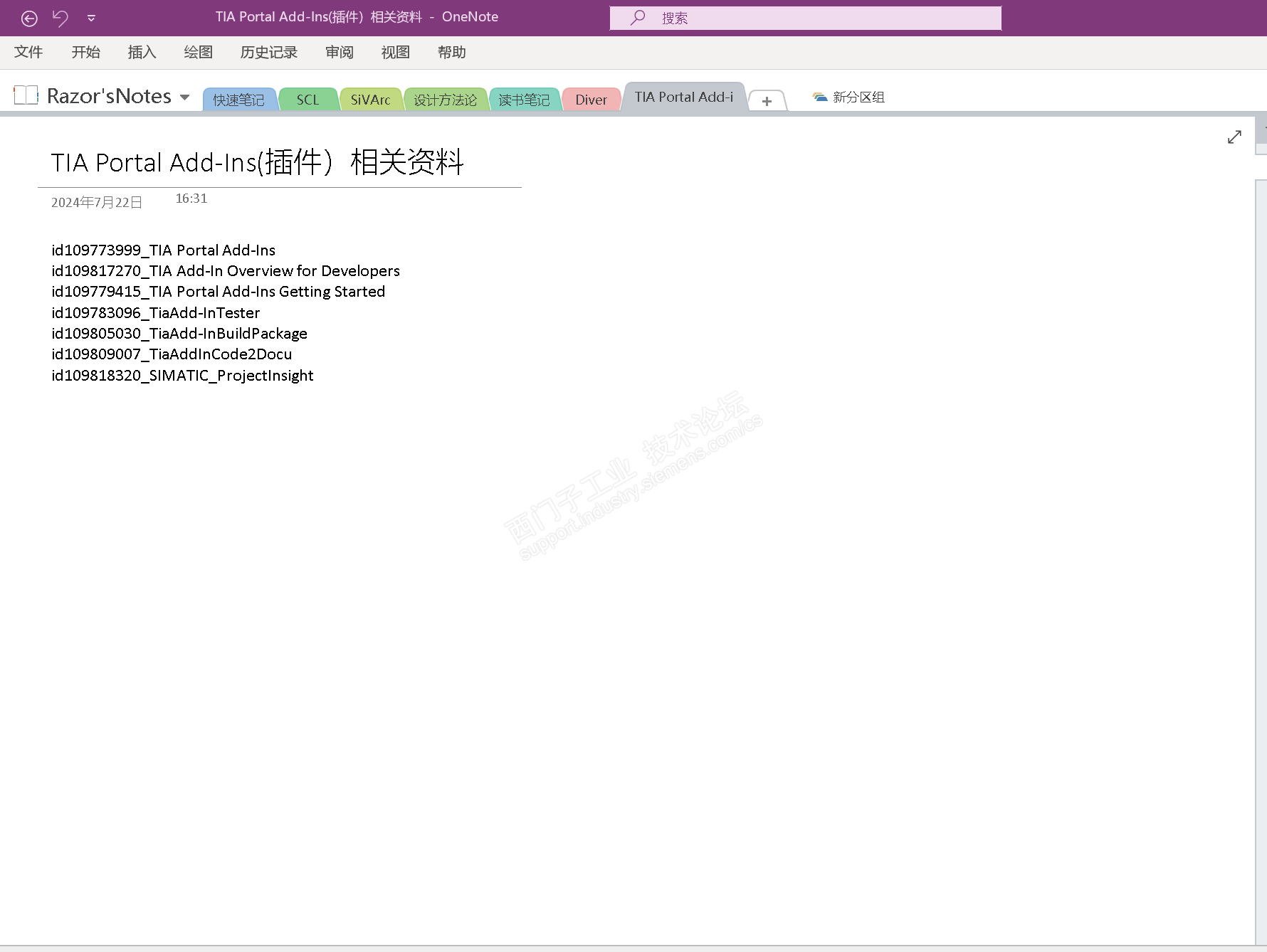Open the 文件 menu

click(x=28, y=52)
